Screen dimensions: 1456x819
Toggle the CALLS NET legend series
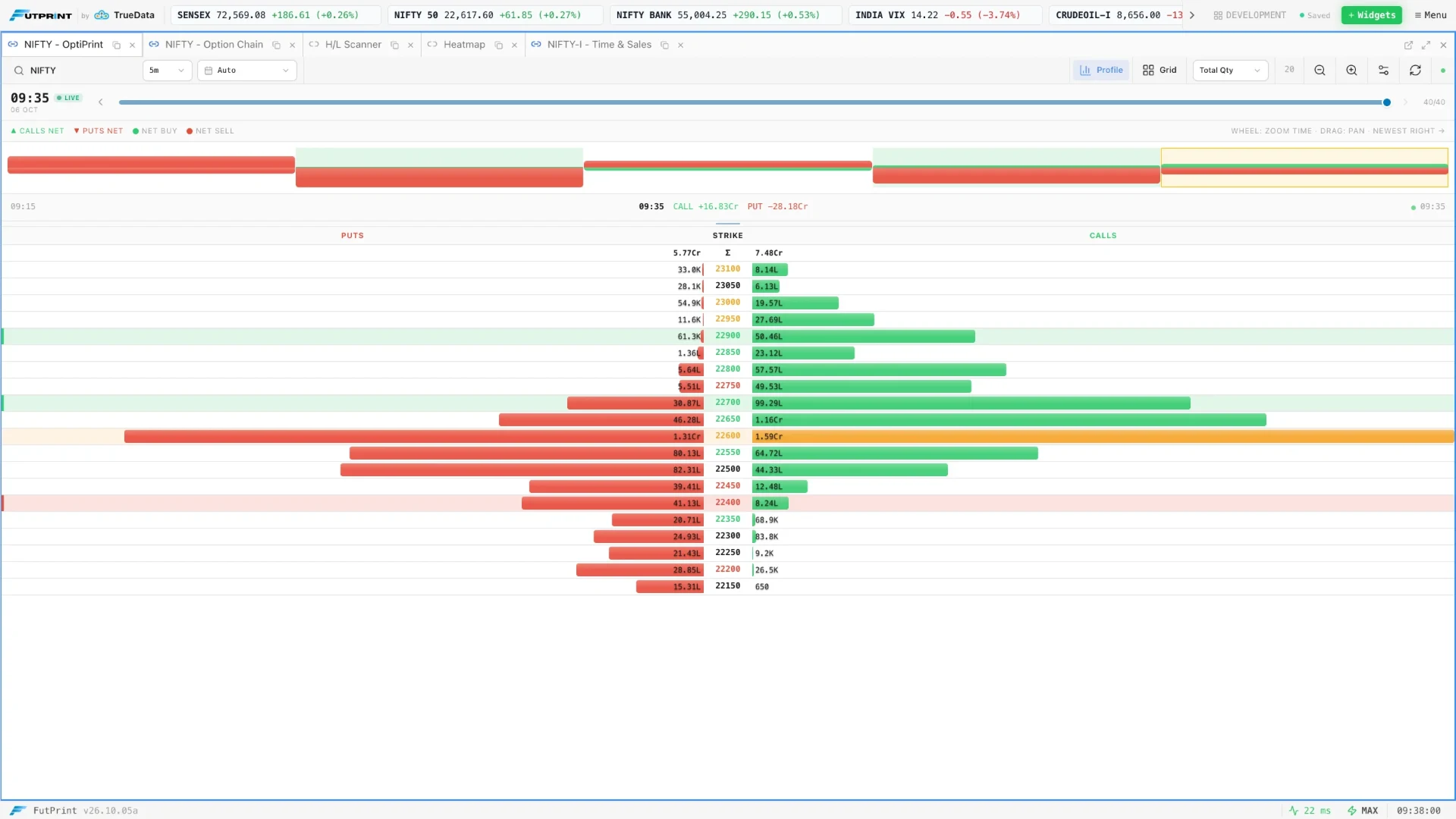(x=37, y=131)
